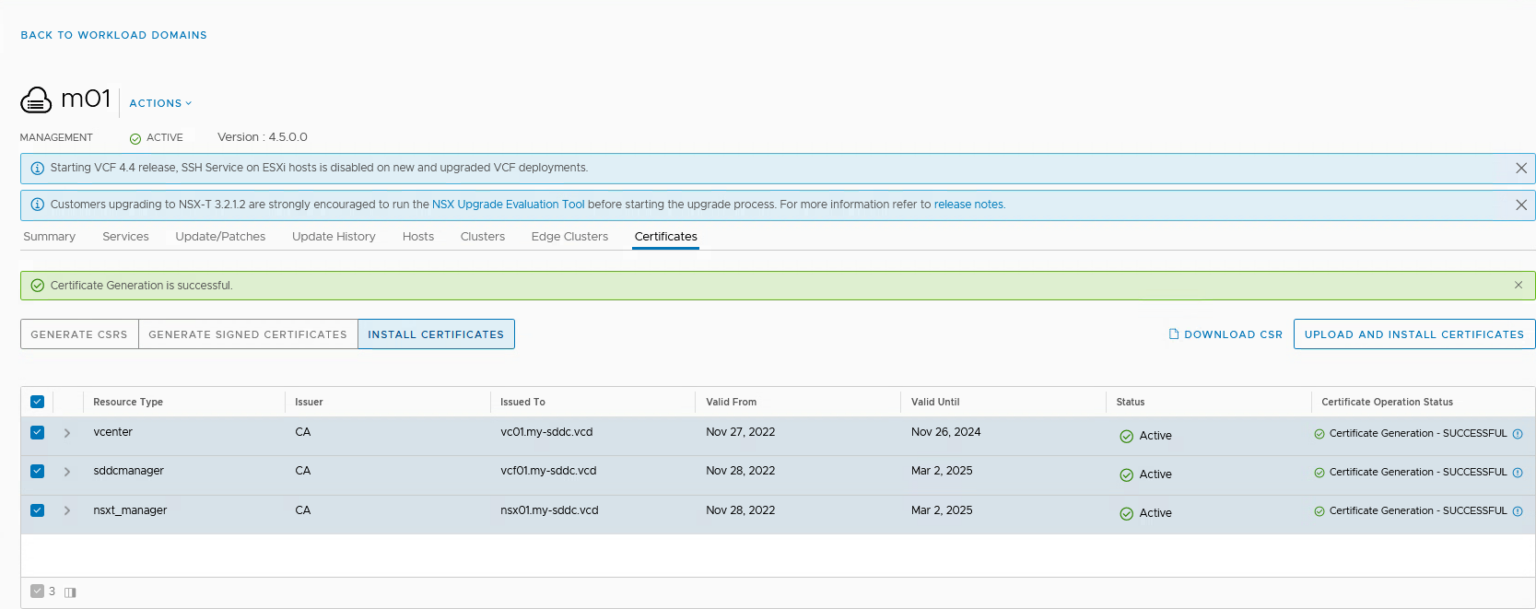Click the nsxt_manager resource type text
This screenshot has height=609, width=1536.
click(130, 510)
